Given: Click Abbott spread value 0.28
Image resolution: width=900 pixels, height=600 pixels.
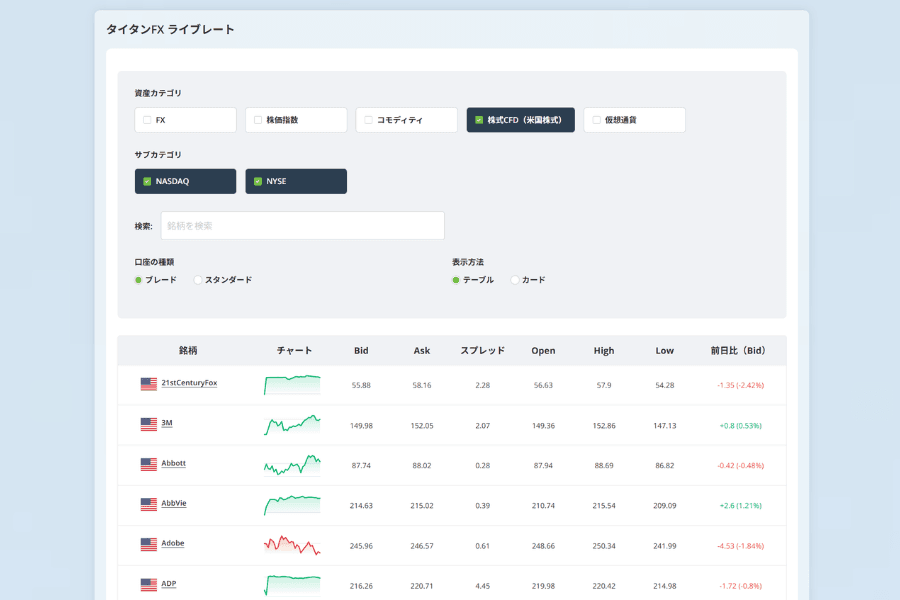Looking at the screenshot, I should click(483, 466).
